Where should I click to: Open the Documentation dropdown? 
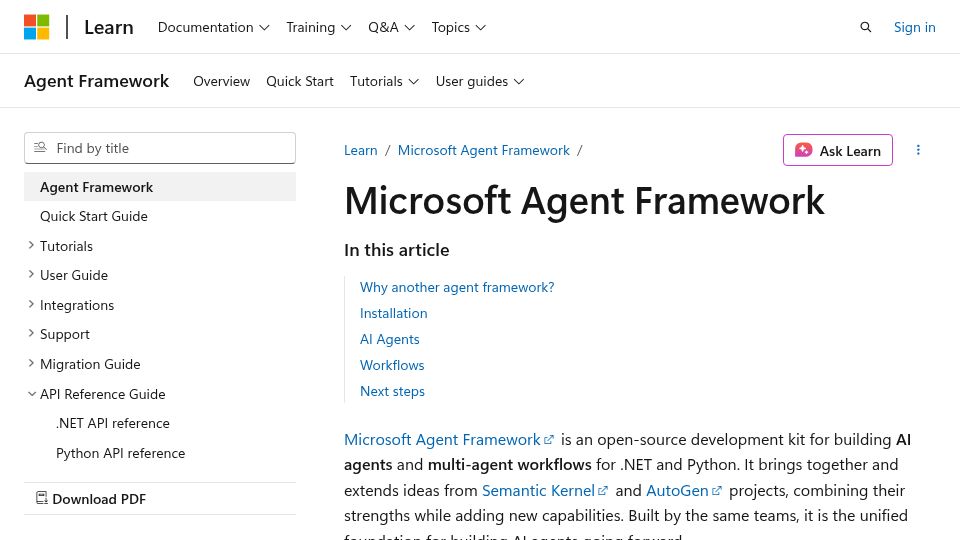(214, 28)
